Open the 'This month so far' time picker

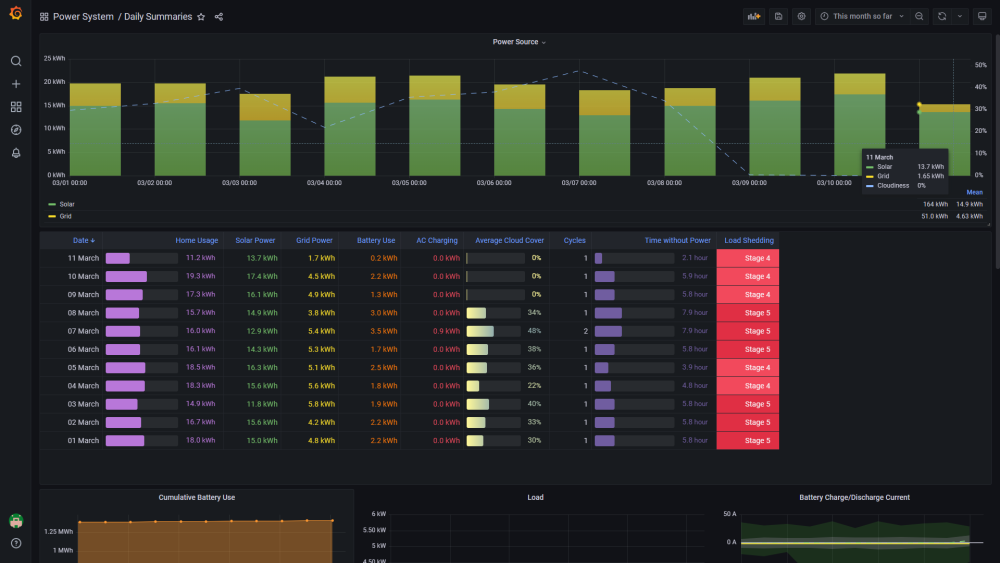[861, 17]
